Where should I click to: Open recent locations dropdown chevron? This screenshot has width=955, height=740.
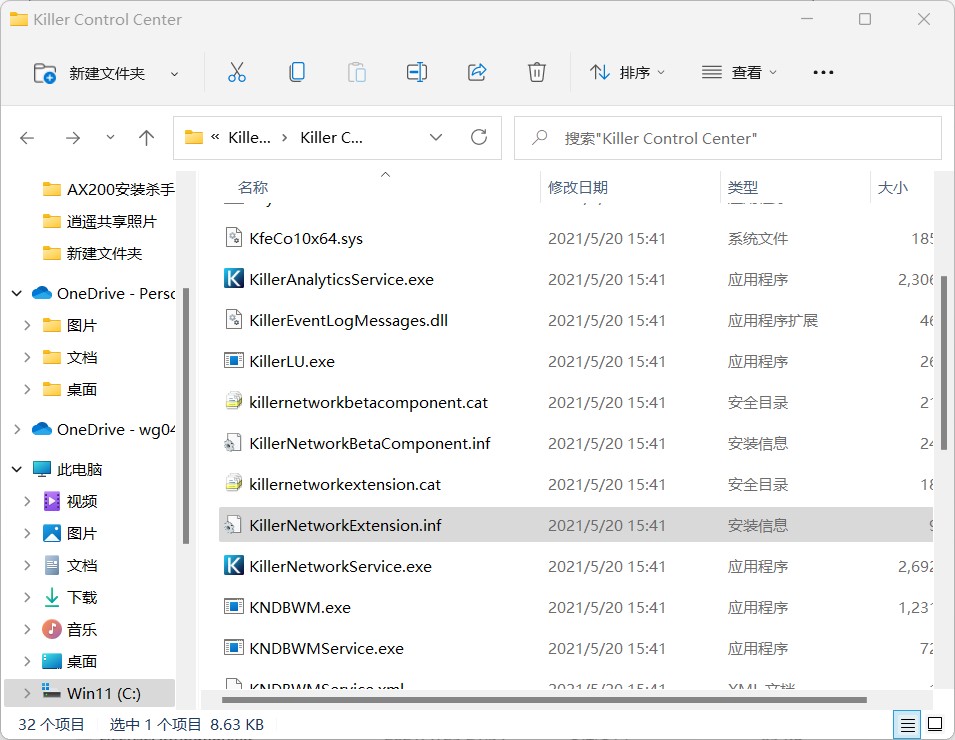tap(110, 137)
